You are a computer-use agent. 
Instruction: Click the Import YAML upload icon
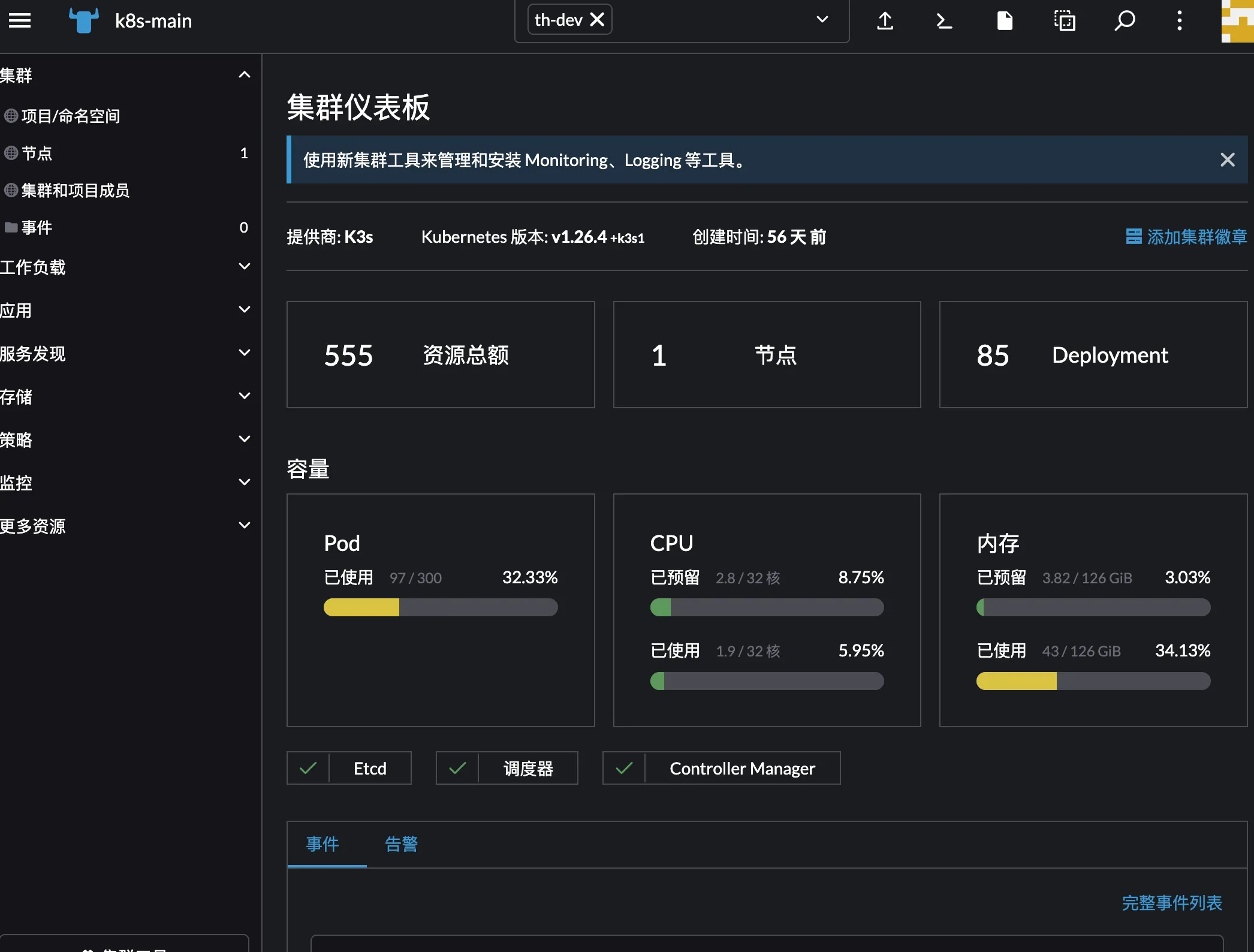885,20
